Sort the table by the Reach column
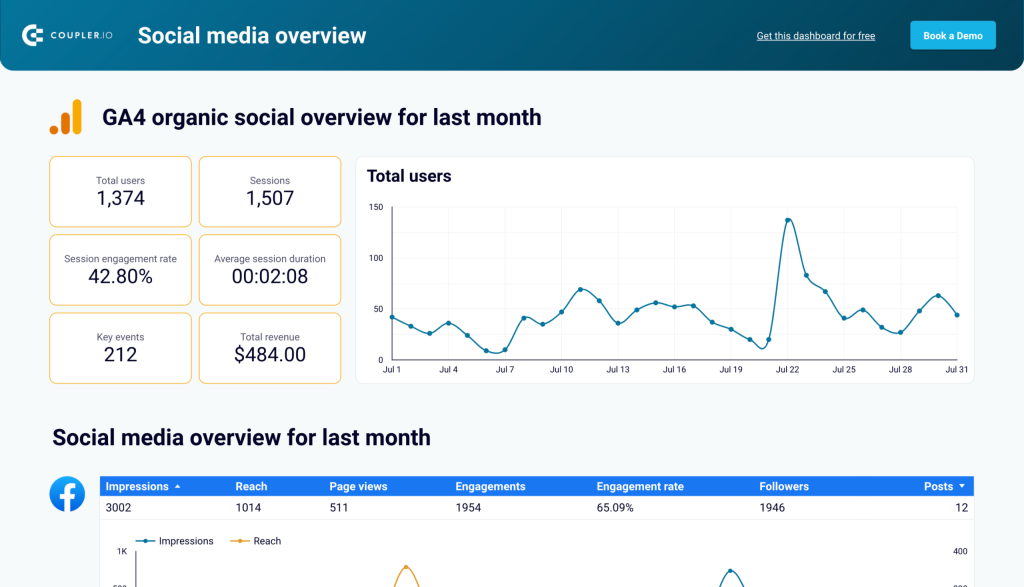This screenshot has height=587, width=1024. (x=251, y=486)
